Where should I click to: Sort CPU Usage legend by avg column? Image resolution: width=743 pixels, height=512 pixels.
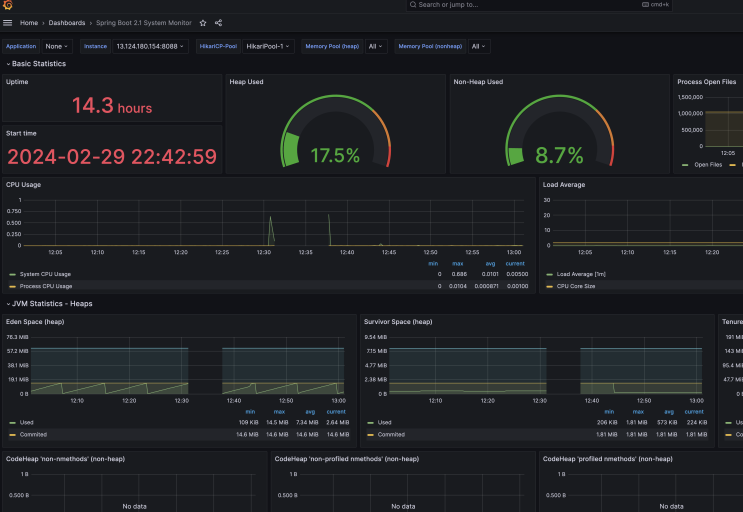point(490,264)
